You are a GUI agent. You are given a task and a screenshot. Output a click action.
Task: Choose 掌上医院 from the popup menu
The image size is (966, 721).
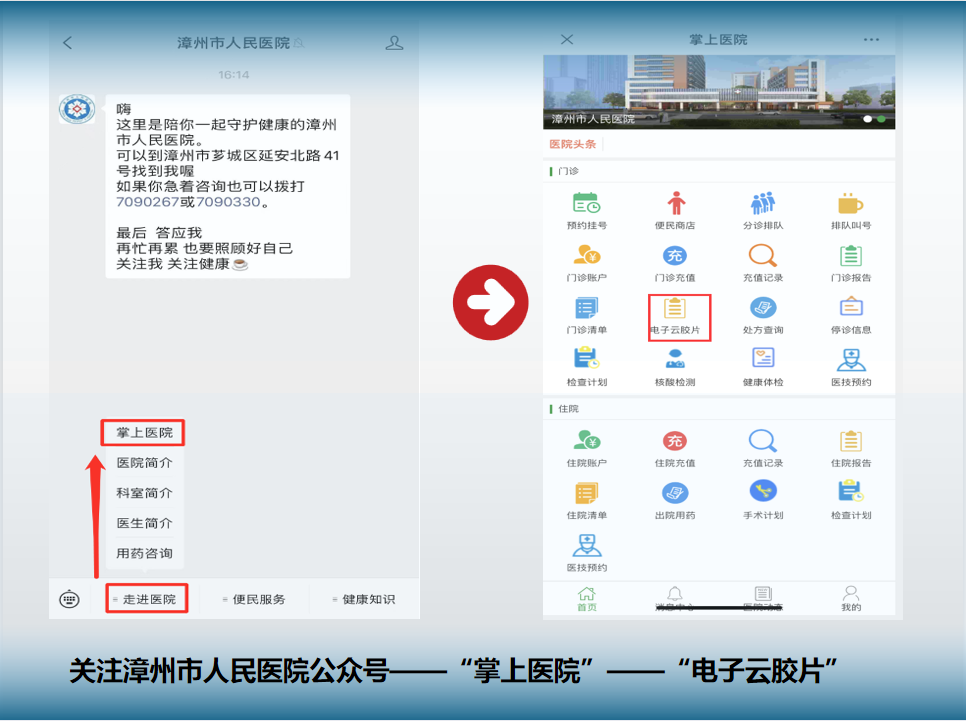click(143, 431)
